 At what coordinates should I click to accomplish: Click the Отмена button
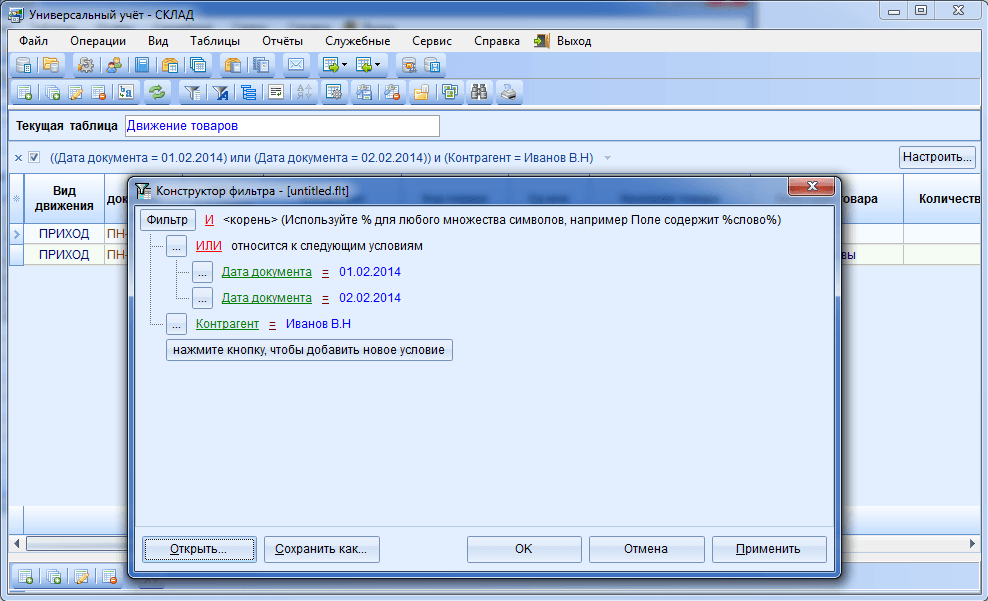coord(646,549)
